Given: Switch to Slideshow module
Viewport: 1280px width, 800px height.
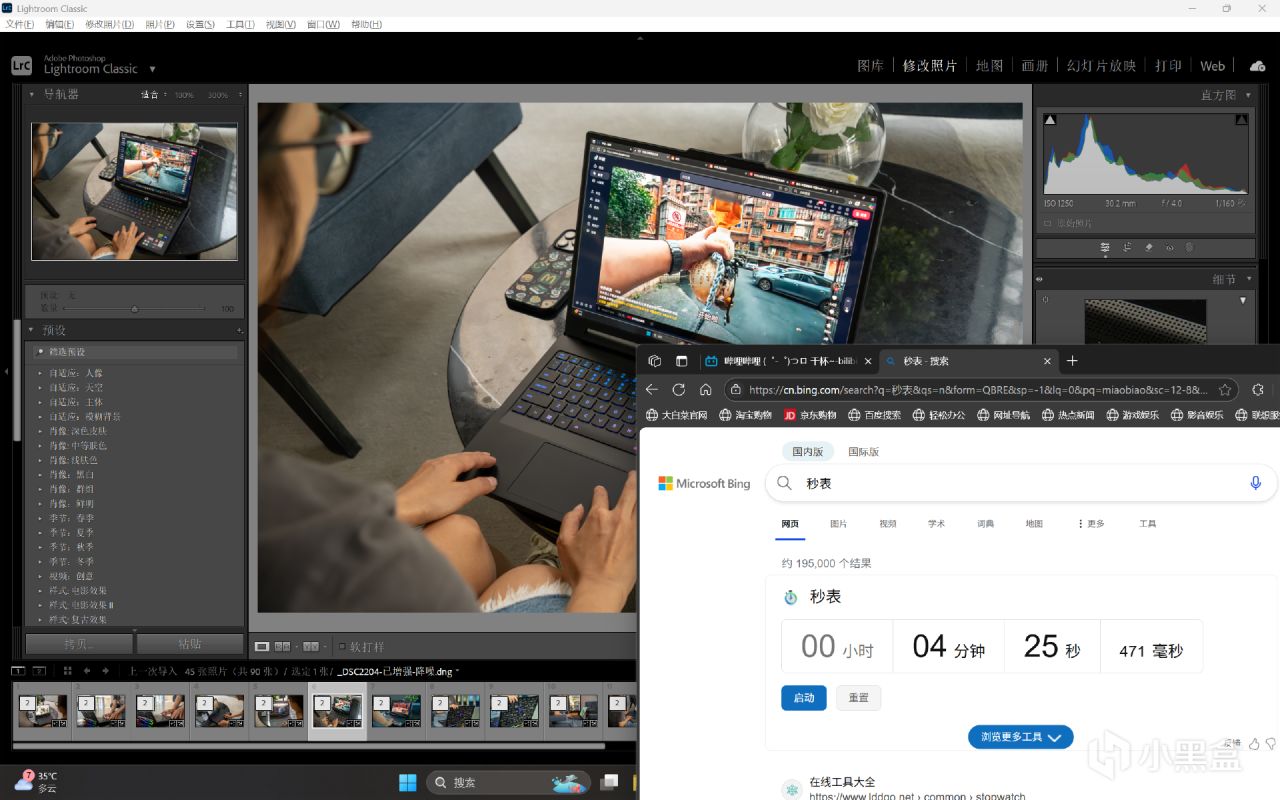Looking at the screenshot, I should pyautogui.click(x=1101, y=66).
